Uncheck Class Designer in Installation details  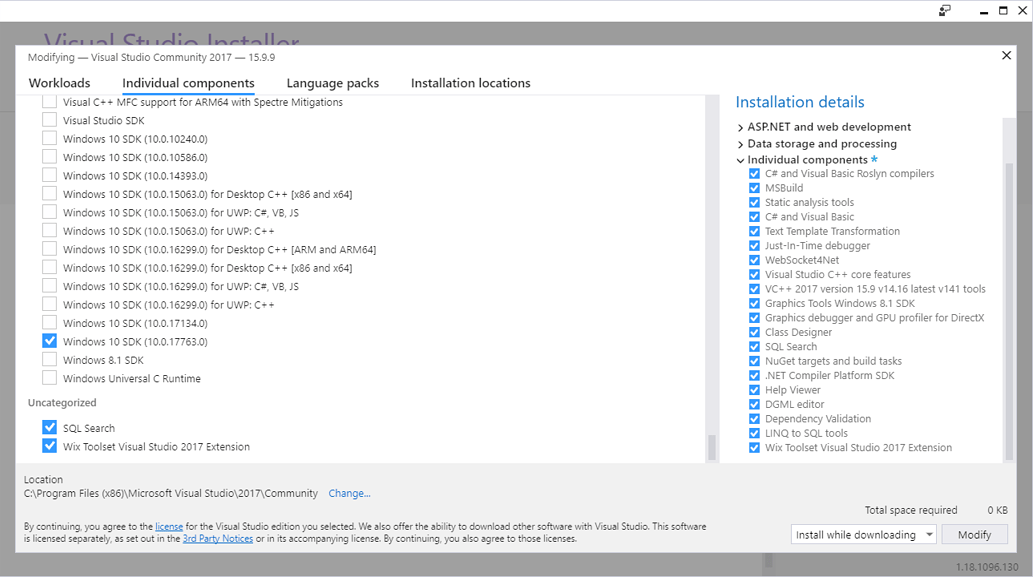click(754, 332)
